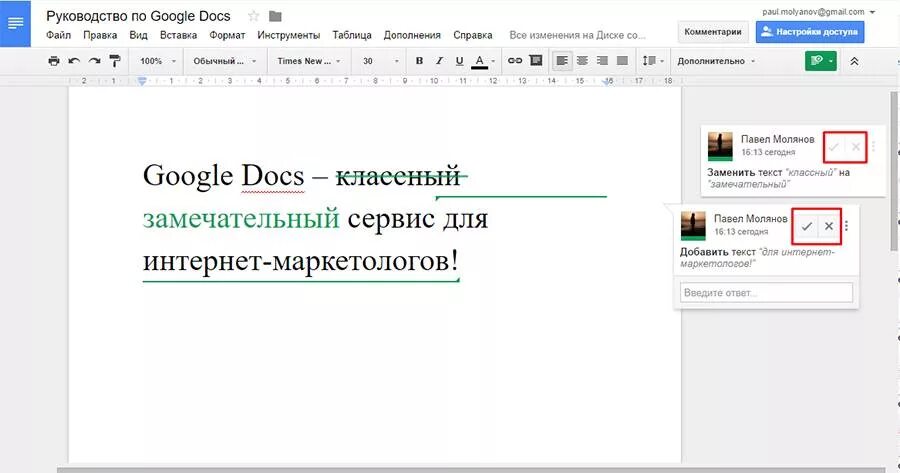The height and width of the screenshot is (473, 900).
Task: Open the paul.molyanov account dropdown
Action: tap(818, 11)
